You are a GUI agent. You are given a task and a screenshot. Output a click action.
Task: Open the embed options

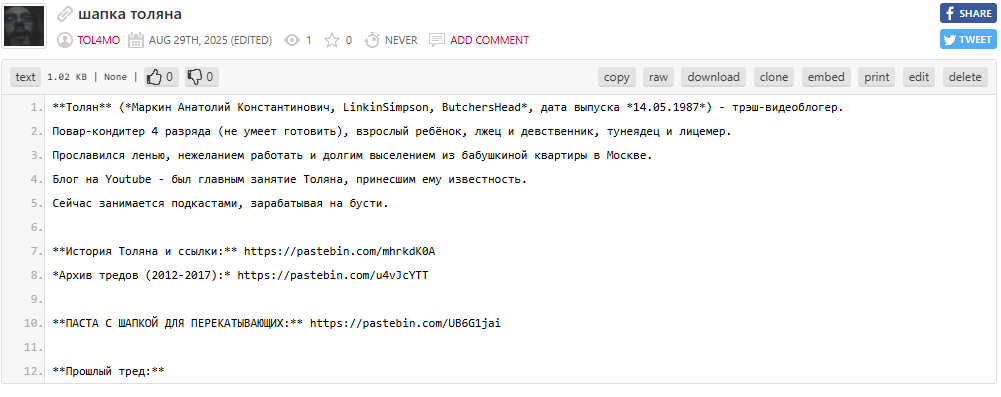(x=826, y=77)
